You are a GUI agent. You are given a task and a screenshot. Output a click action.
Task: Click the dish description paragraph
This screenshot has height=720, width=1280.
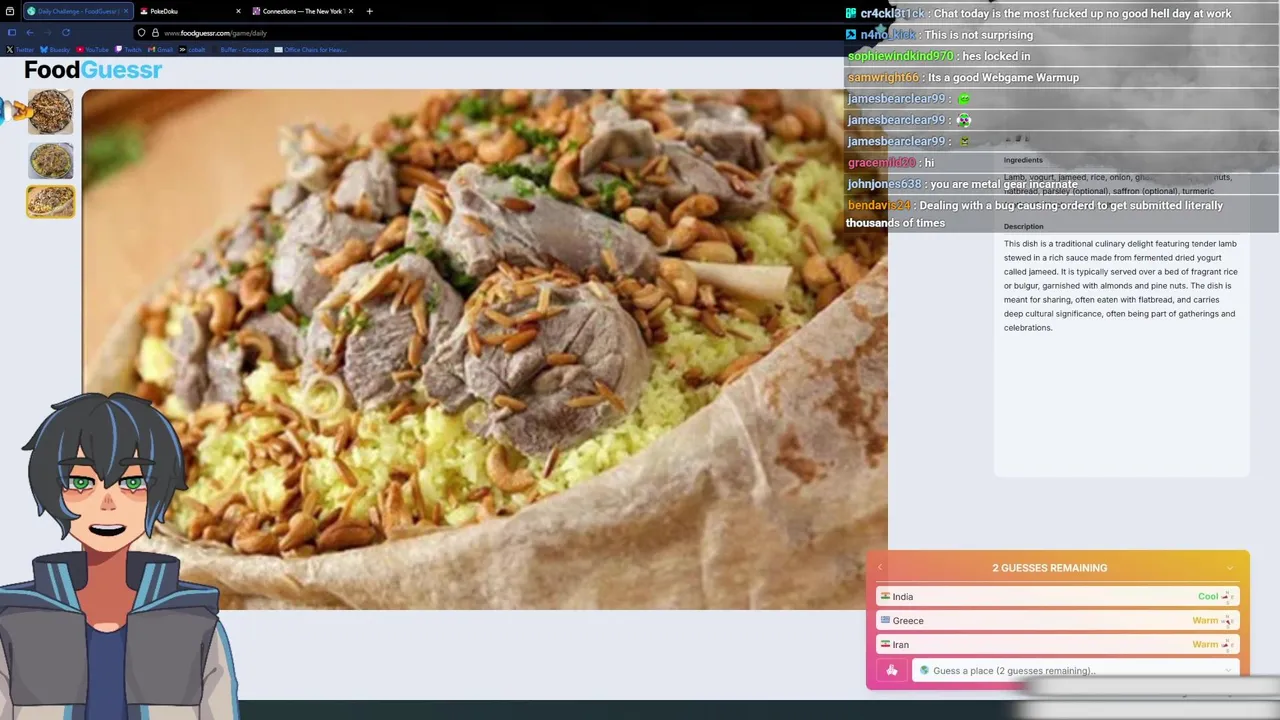click(x=1121, y=286)
